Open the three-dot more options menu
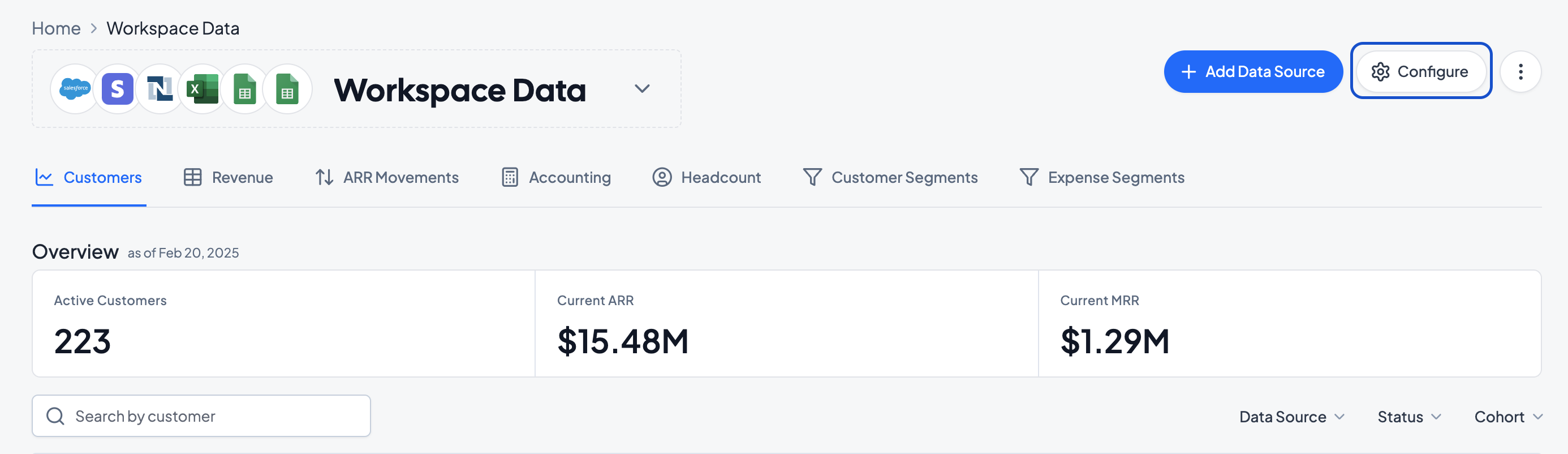Viewport: 1568px width, 454px height. (x=1520, y=72)
